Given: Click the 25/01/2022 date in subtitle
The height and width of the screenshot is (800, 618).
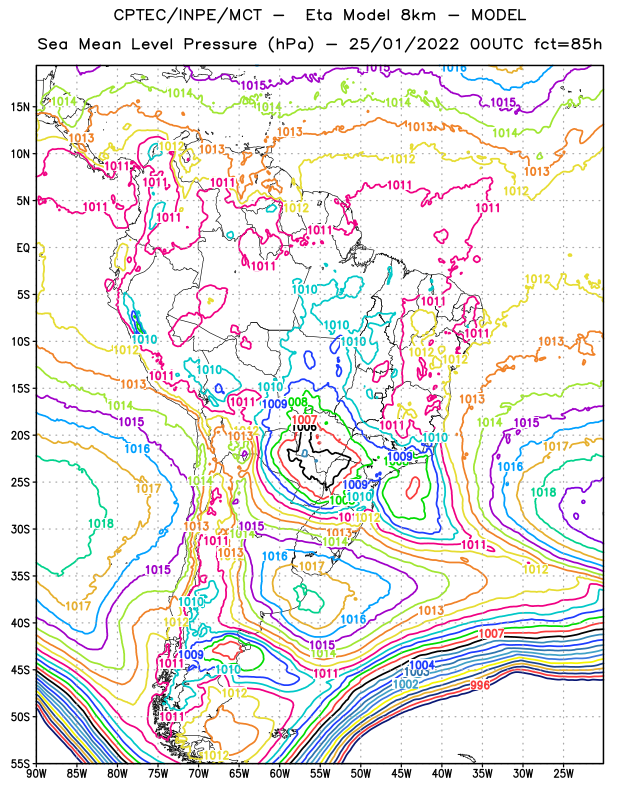Looking at the screenshot, I should pos(404,44).
